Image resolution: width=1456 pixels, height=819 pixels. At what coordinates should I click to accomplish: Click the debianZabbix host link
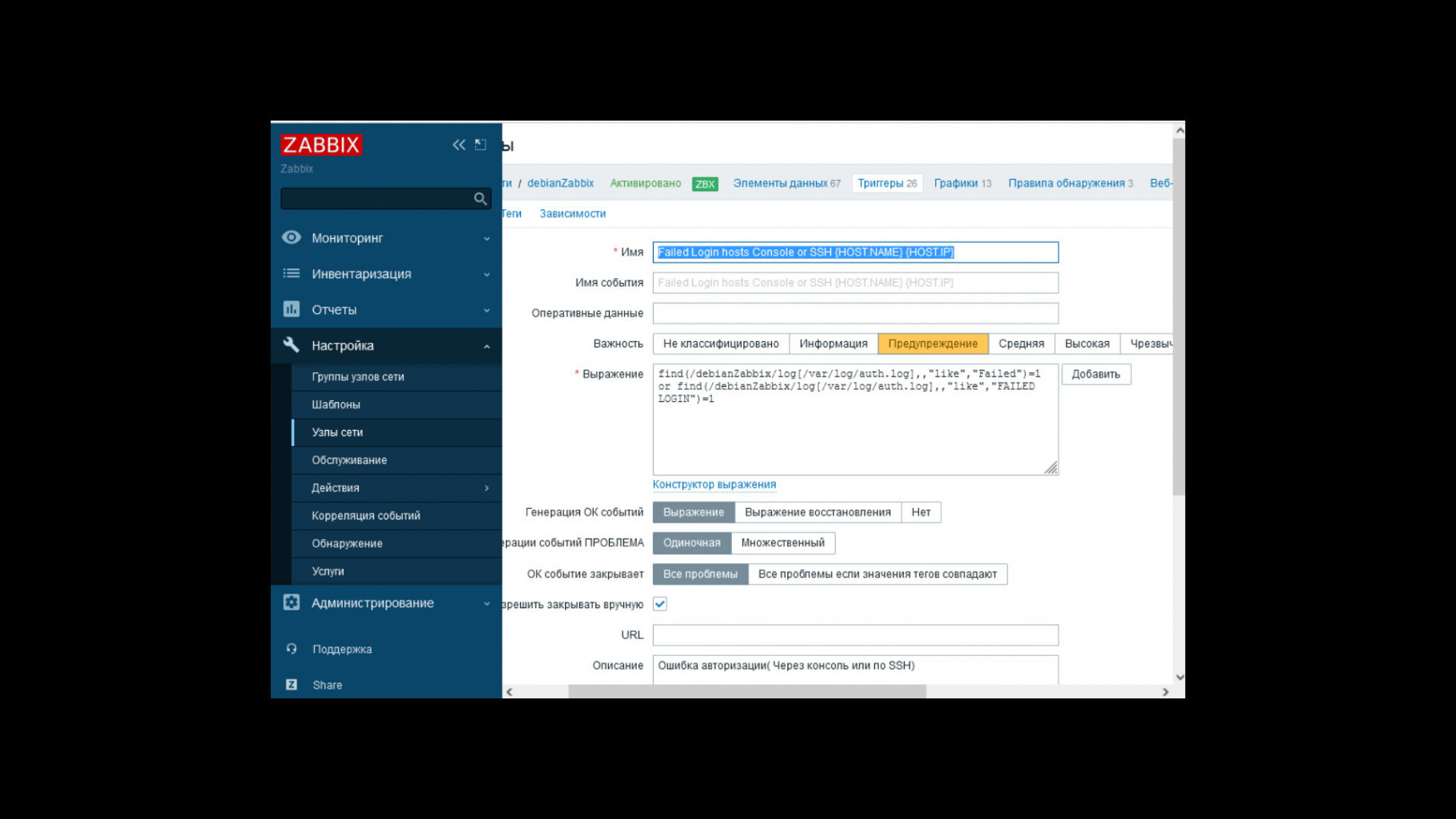tap(561, 183)
